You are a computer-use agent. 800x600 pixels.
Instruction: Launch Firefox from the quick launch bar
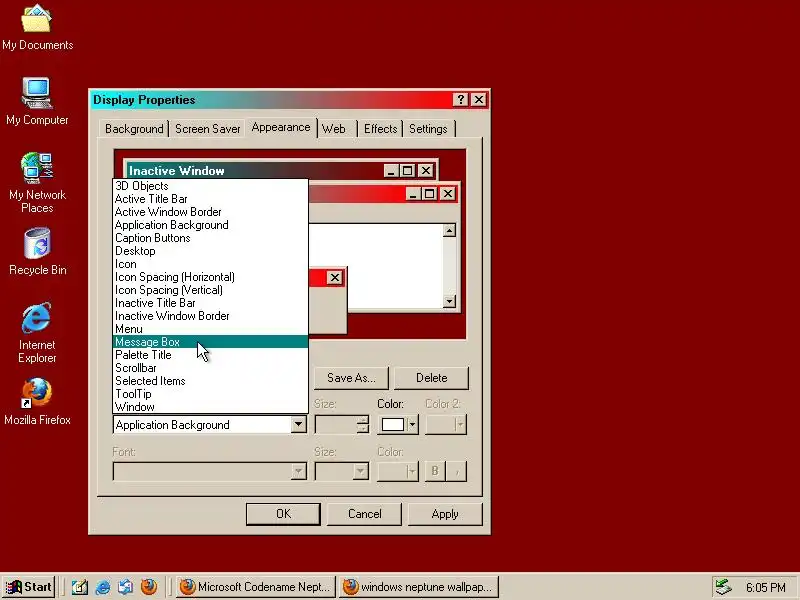(149, 587)
